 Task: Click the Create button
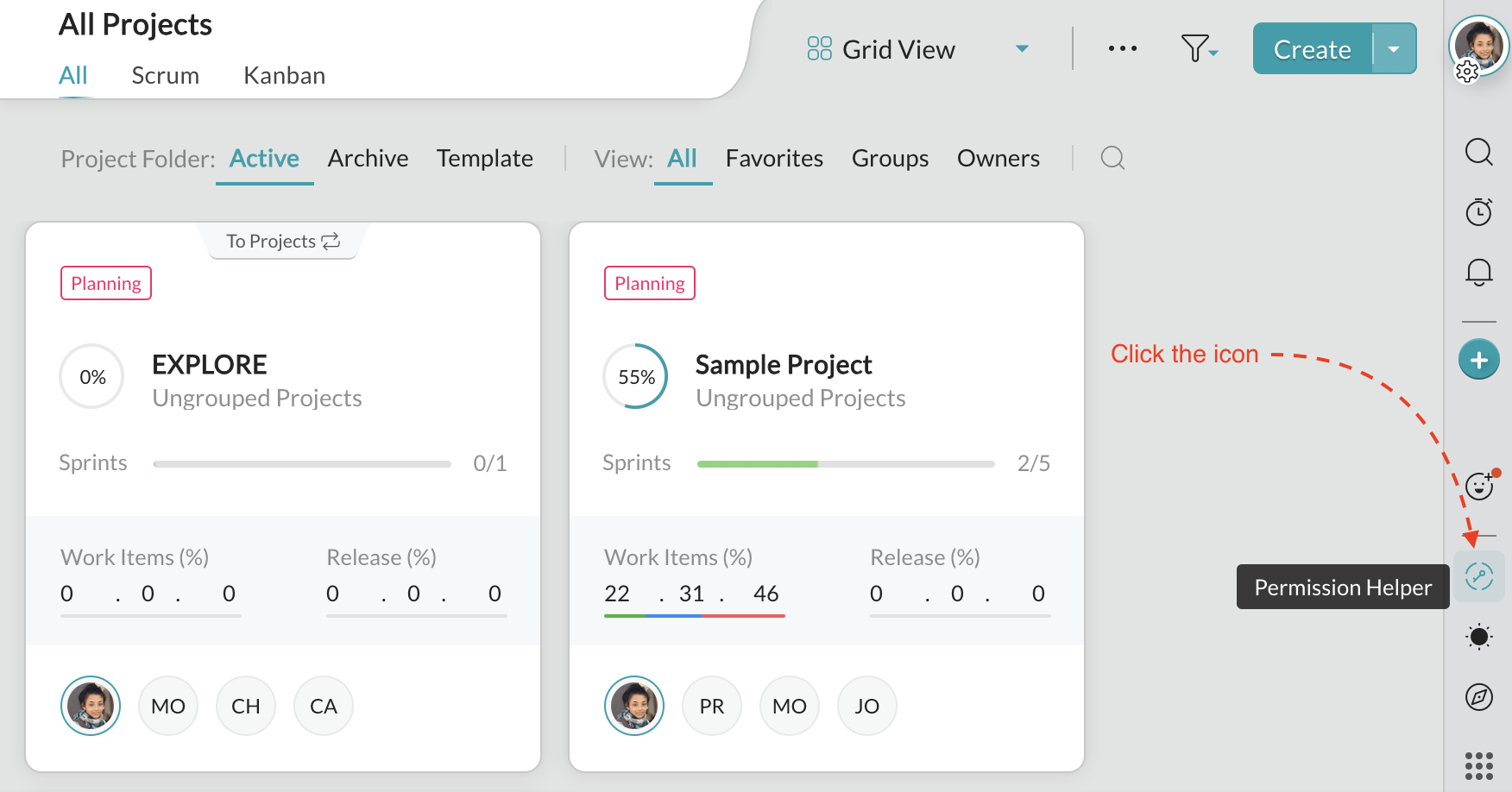click(1312, 49)
